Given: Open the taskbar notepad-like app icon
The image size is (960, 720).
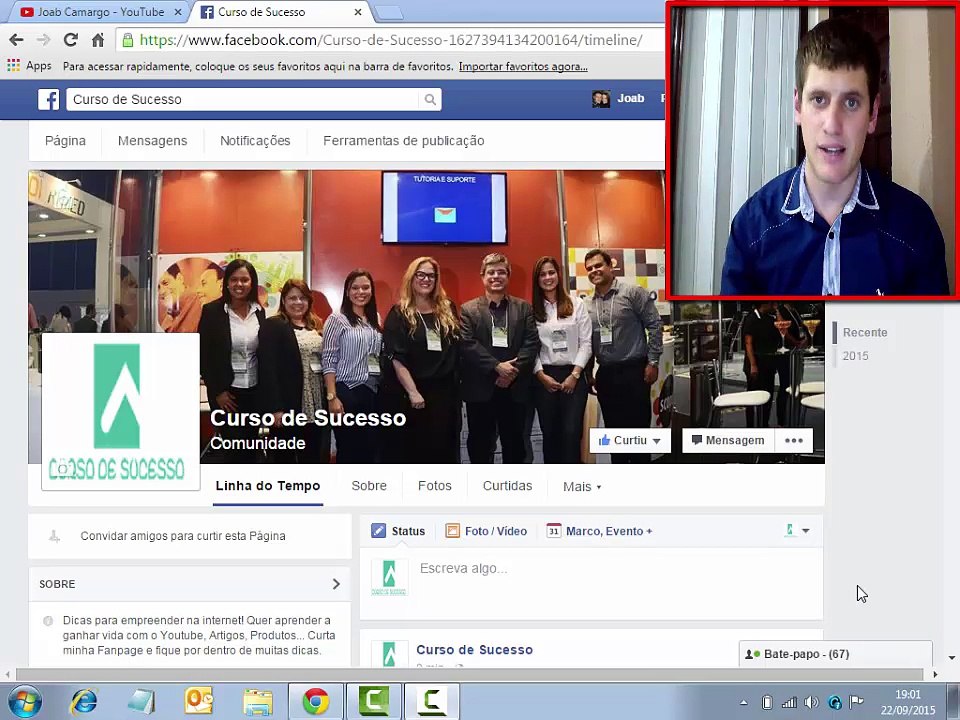Looking at the screenshot, I should pos(141,702).
